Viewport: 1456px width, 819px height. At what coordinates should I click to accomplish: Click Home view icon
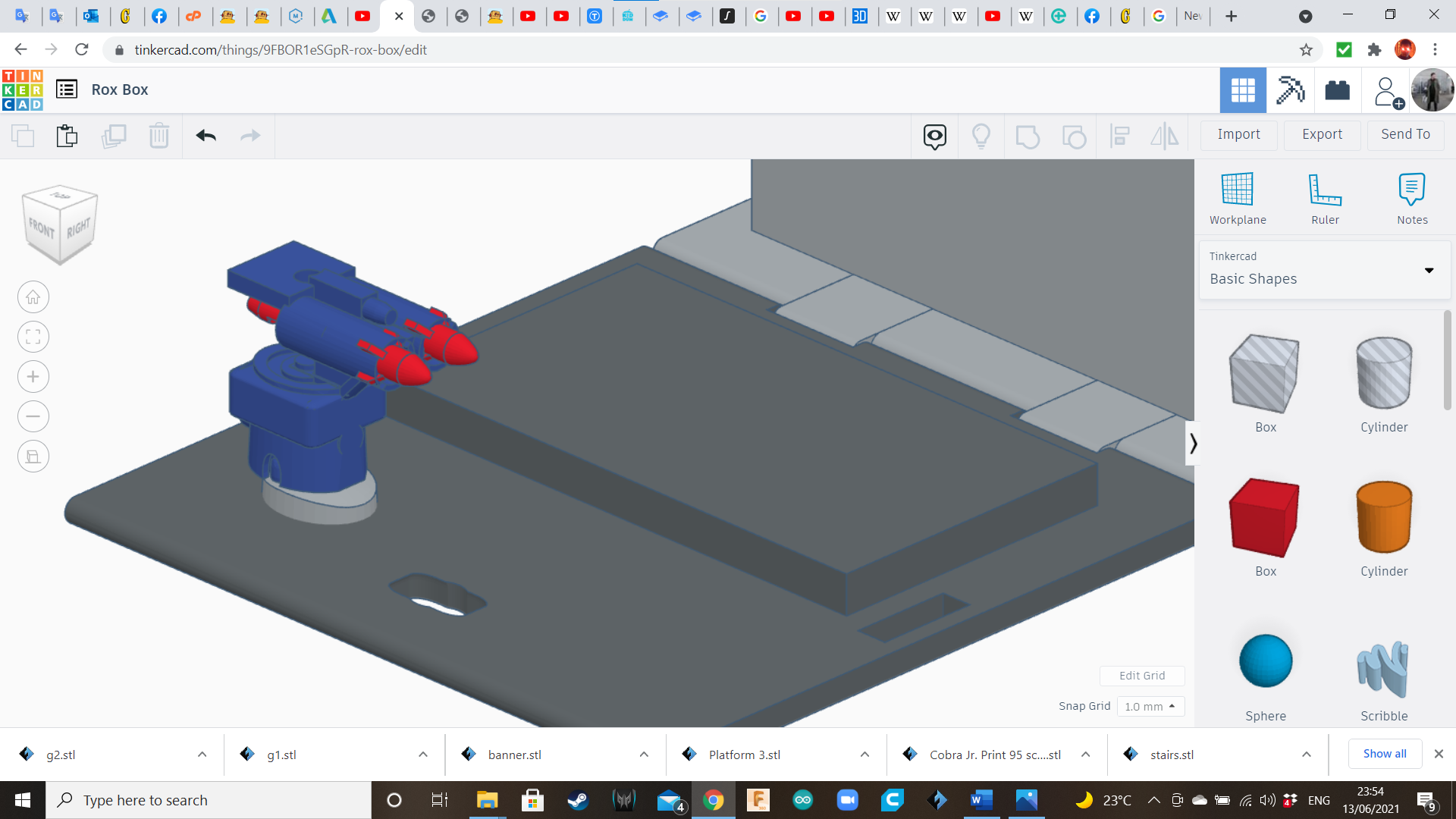point(33,297)
